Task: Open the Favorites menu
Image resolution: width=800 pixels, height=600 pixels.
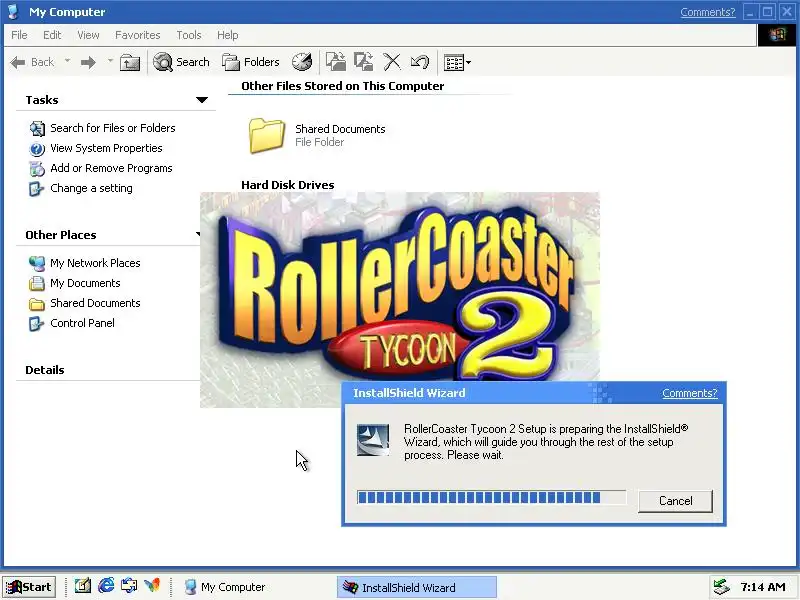Action: point(138,35)
